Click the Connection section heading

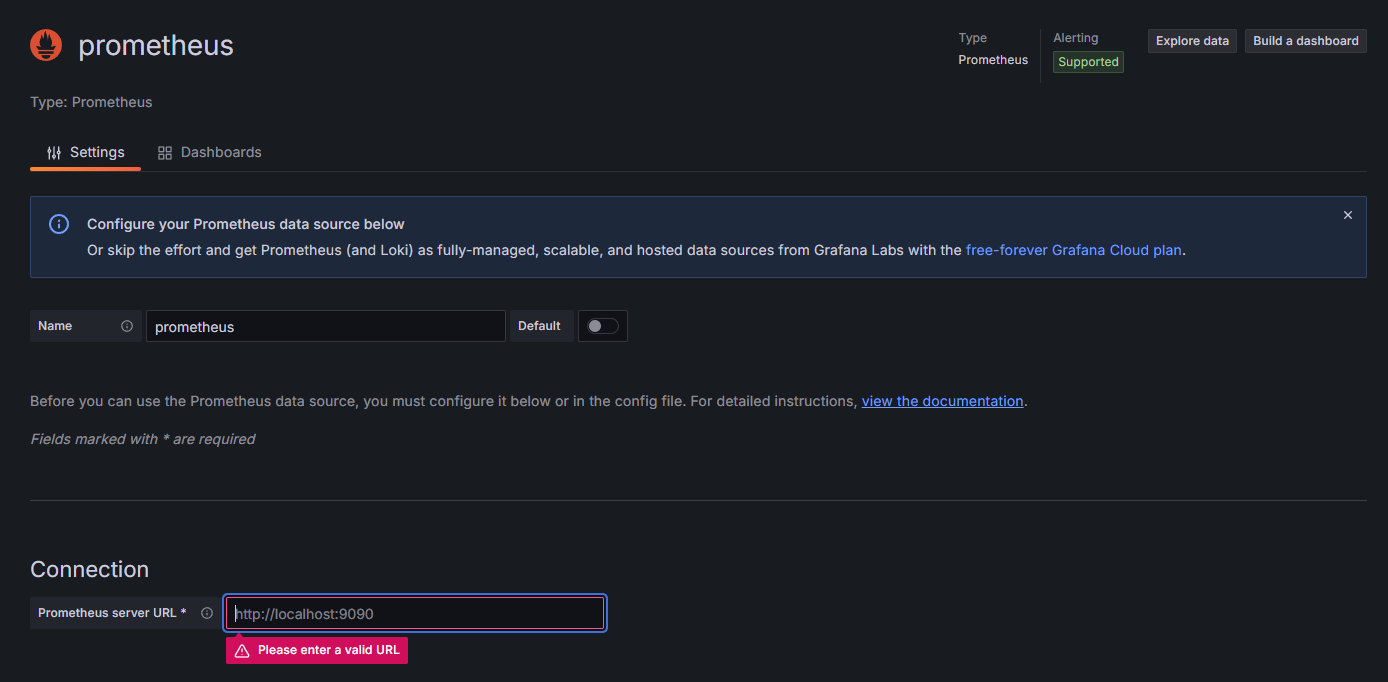pos(89,569)
